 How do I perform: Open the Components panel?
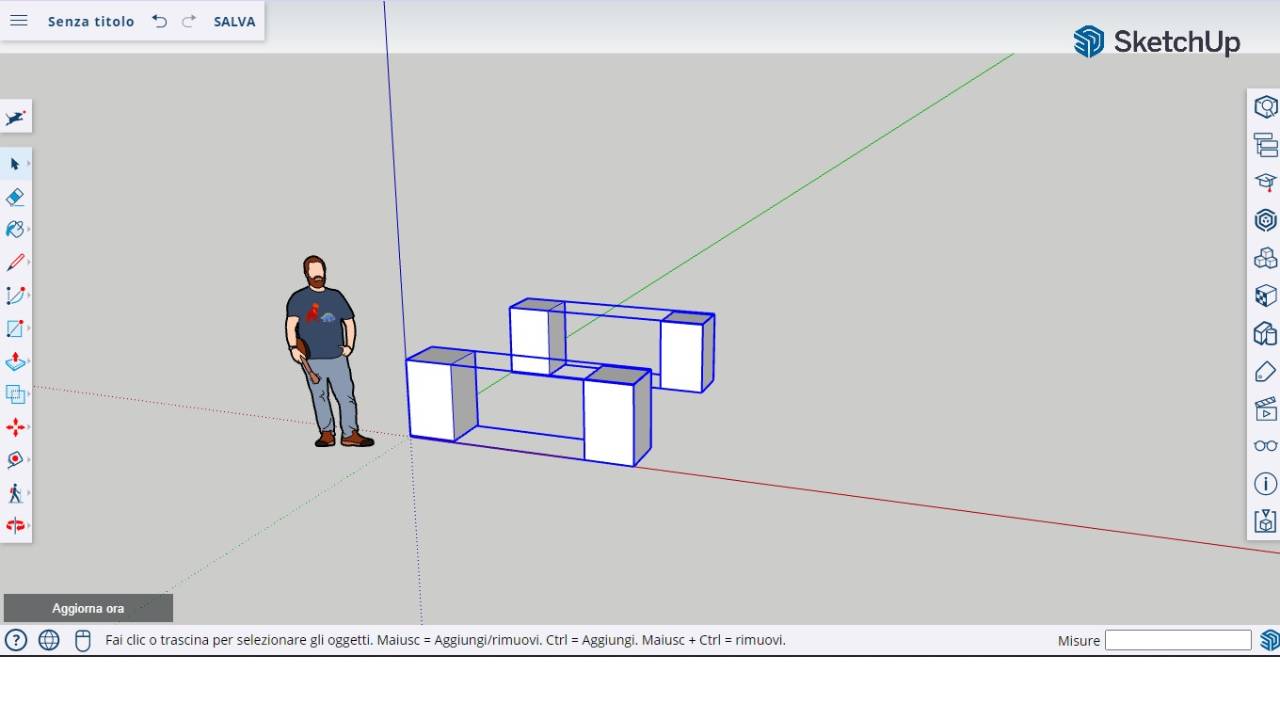tap(1265, 258)
